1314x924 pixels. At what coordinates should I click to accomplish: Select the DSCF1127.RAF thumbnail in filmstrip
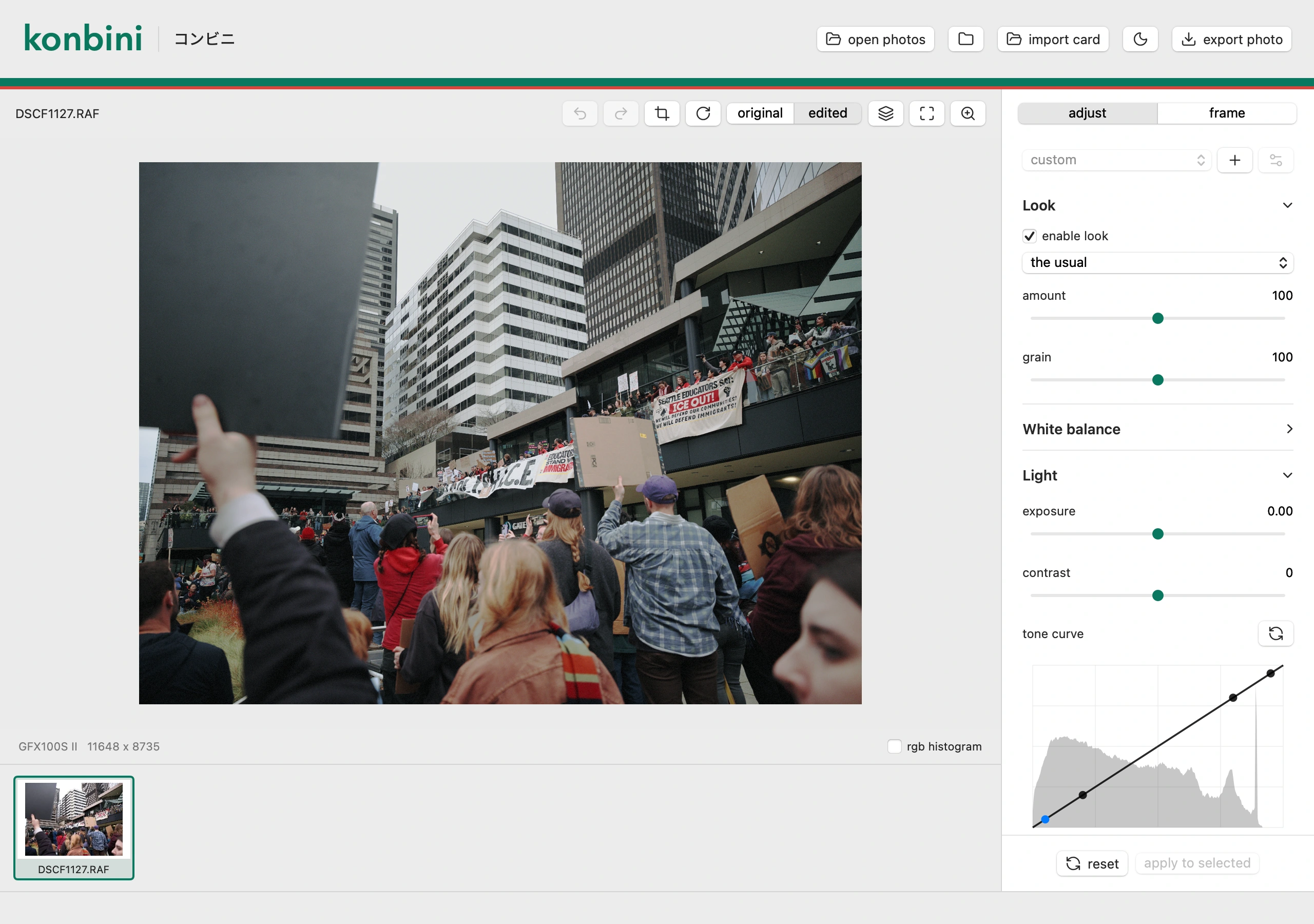coord(74,828)
